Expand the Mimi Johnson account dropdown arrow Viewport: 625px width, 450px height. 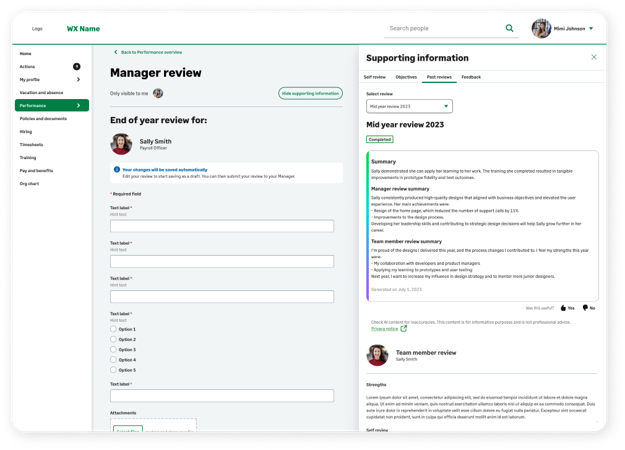[591, 28]
